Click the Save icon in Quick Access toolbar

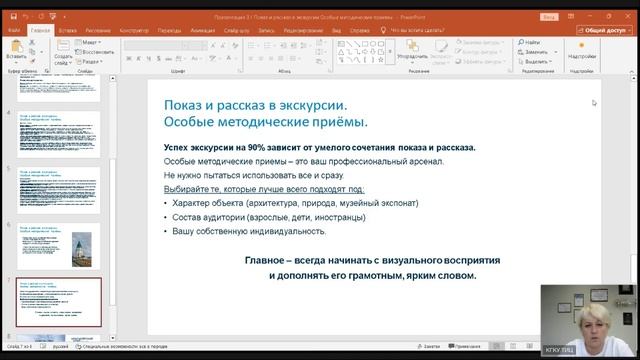coord(14,16)
